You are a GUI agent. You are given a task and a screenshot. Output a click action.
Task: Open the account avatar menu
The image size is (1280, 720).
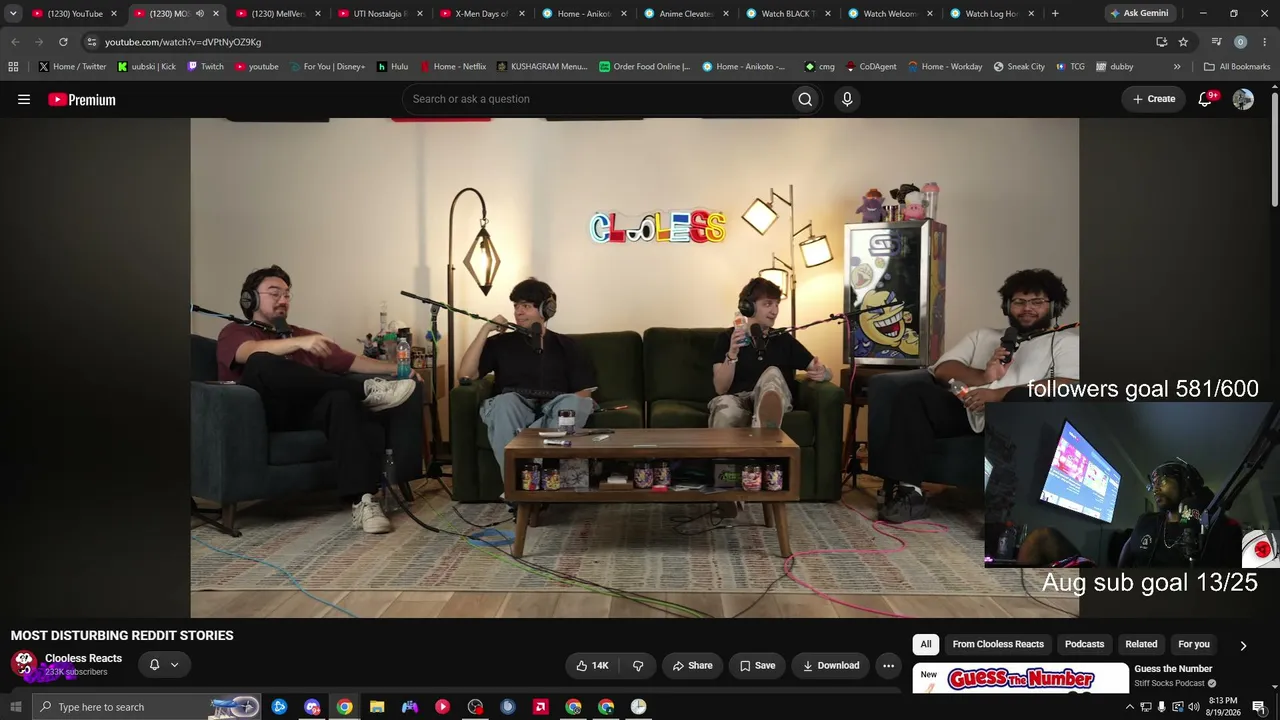click(x=1243, y=99)
